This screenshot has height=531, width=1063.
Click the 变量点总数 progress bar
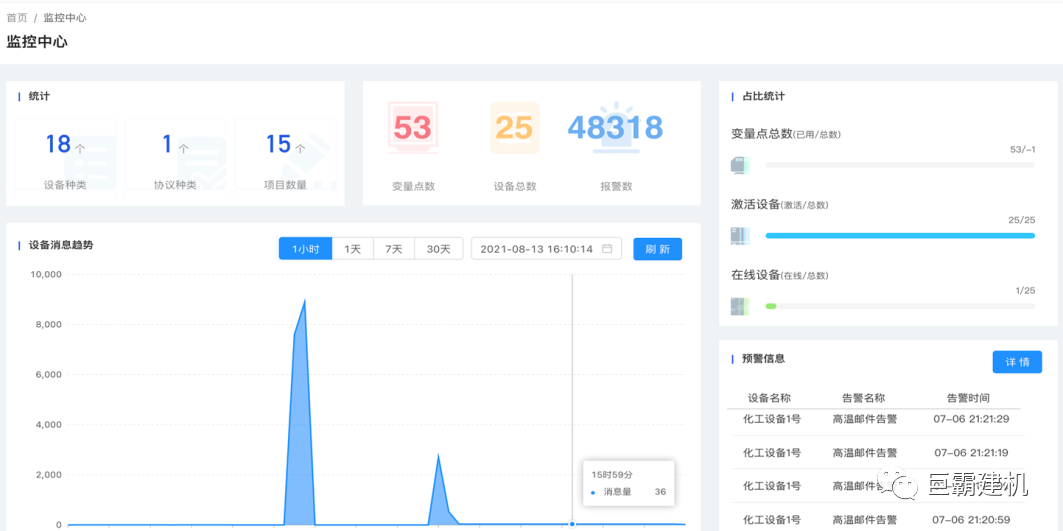coord(900,165)
